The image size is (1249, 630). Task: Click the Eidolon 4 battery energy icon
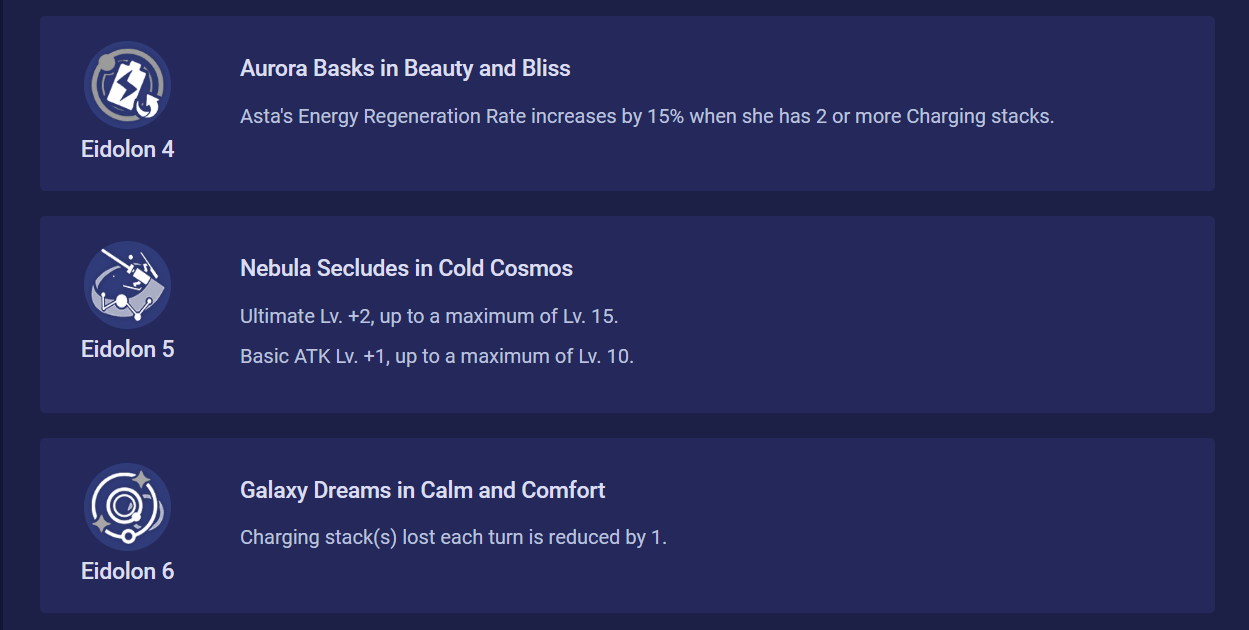127,85
